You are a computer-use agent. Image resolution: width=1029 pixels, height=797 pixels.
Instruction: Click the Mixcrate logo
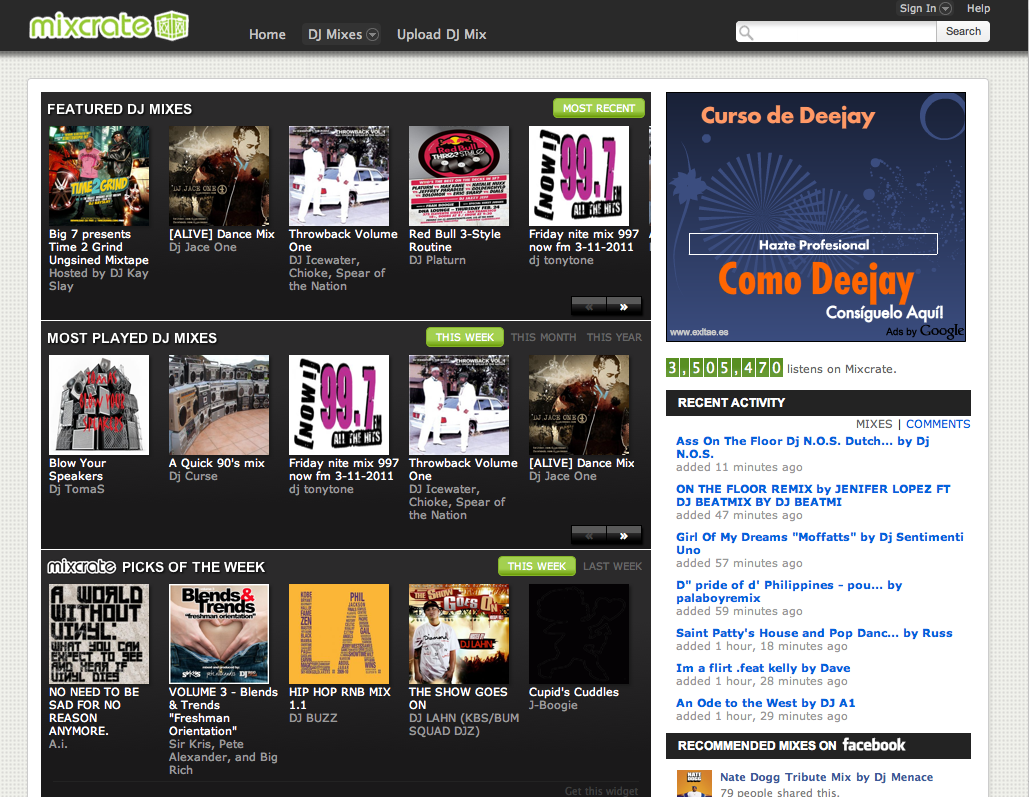coord(109,25)
